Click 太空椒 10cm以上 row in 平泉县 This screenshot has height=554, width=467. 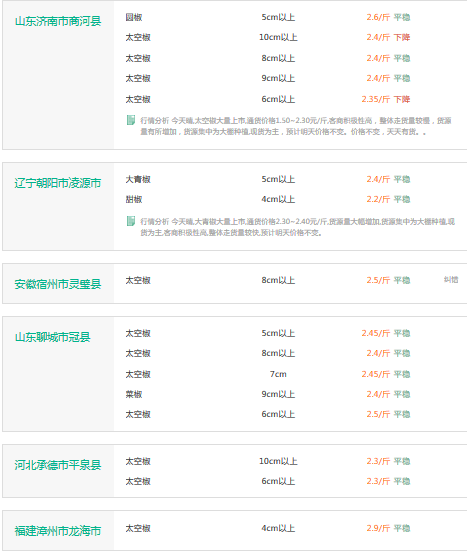pos(268,461)
